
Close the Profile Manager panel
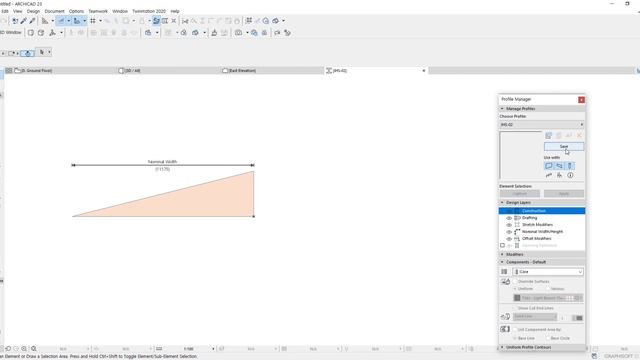581,100
